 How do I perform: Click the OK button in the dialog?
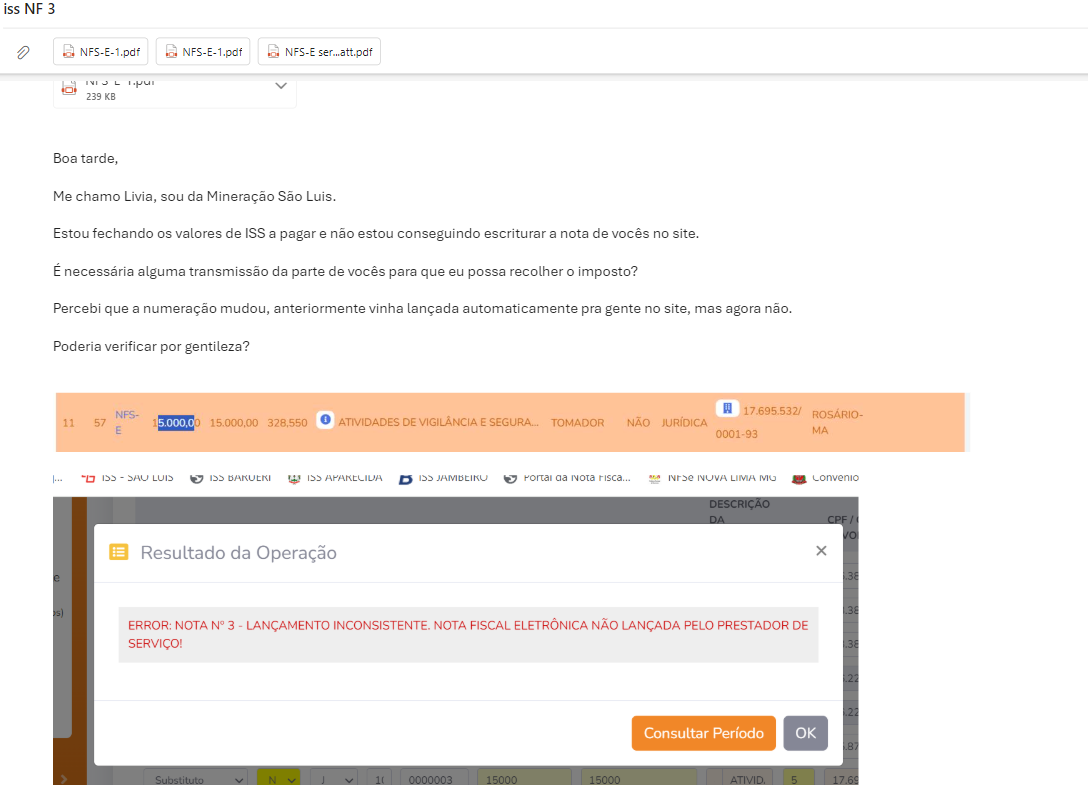tap(806, 733)
